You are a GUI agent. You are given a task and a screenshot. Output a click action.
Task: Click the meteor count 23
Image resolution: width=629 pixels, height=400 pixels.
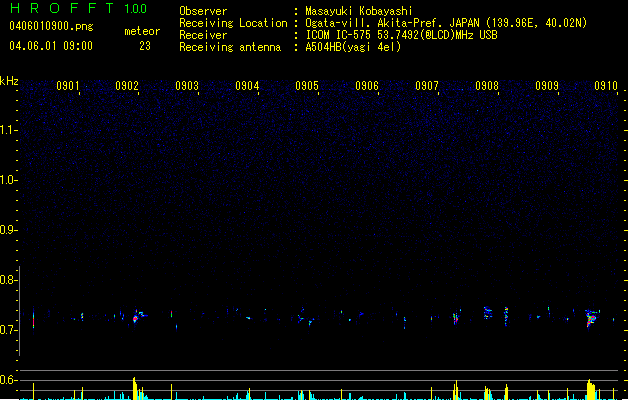[x=145, y=46]
